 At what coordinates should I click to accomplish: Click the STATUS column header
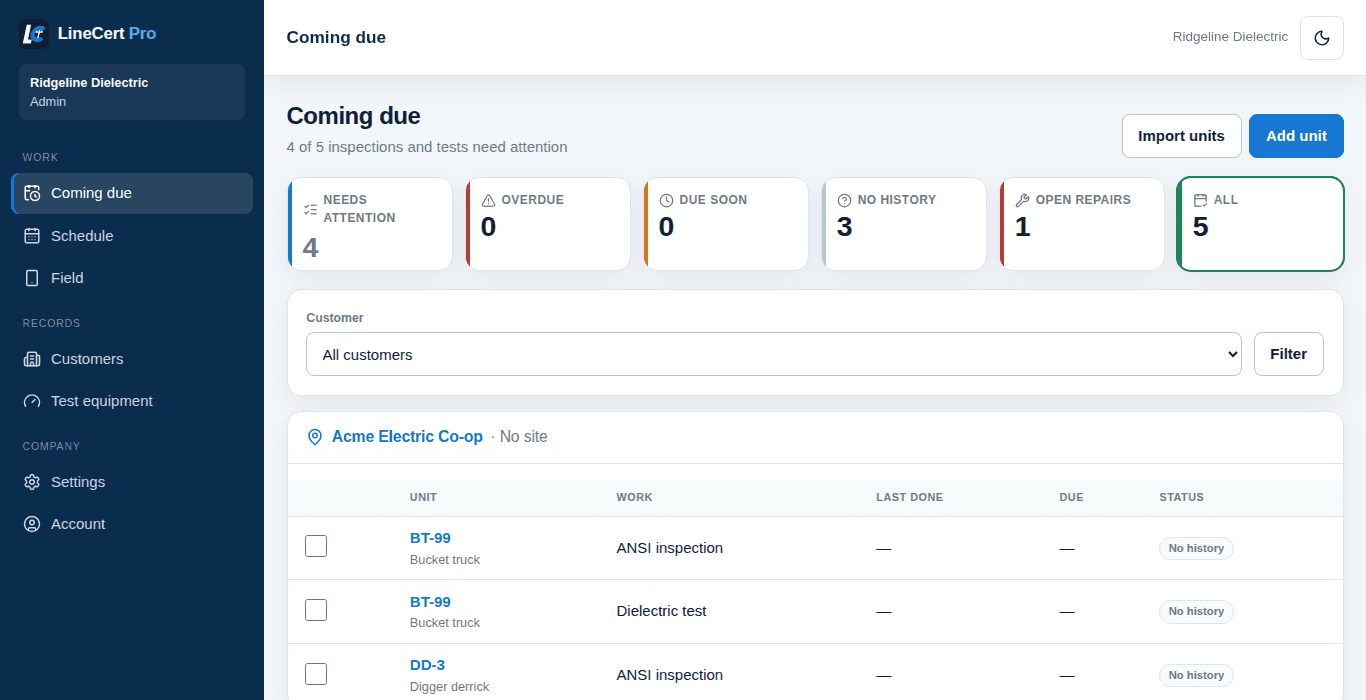[1181, 497]
